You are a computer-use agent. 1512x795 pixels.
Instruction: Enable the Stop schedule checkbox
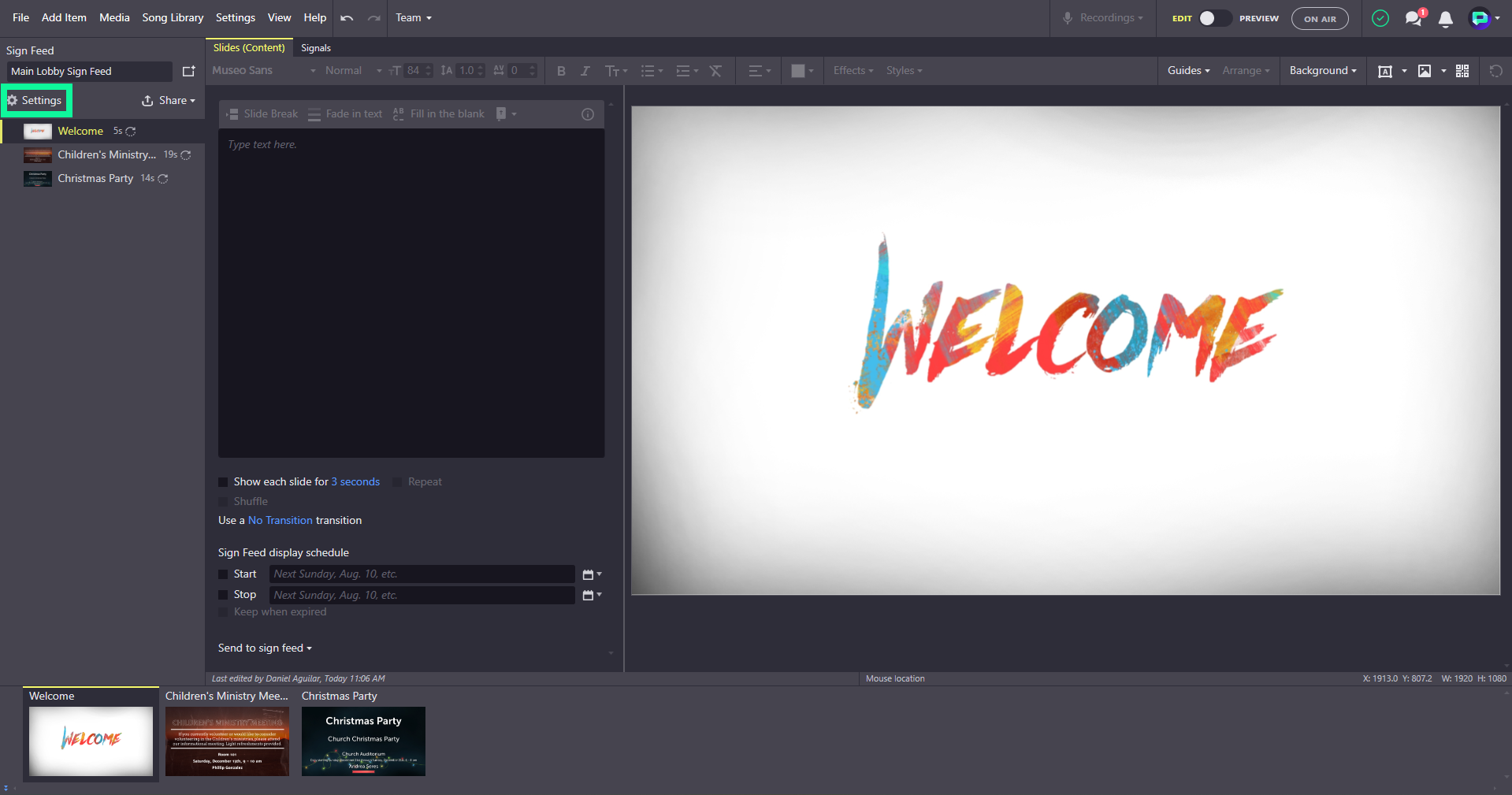click(x=223, y=595)
